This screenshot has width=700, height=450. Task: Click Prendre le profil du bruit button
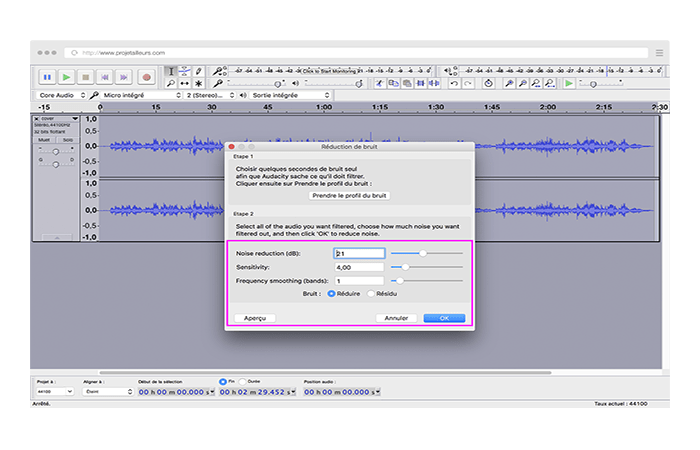349,196
